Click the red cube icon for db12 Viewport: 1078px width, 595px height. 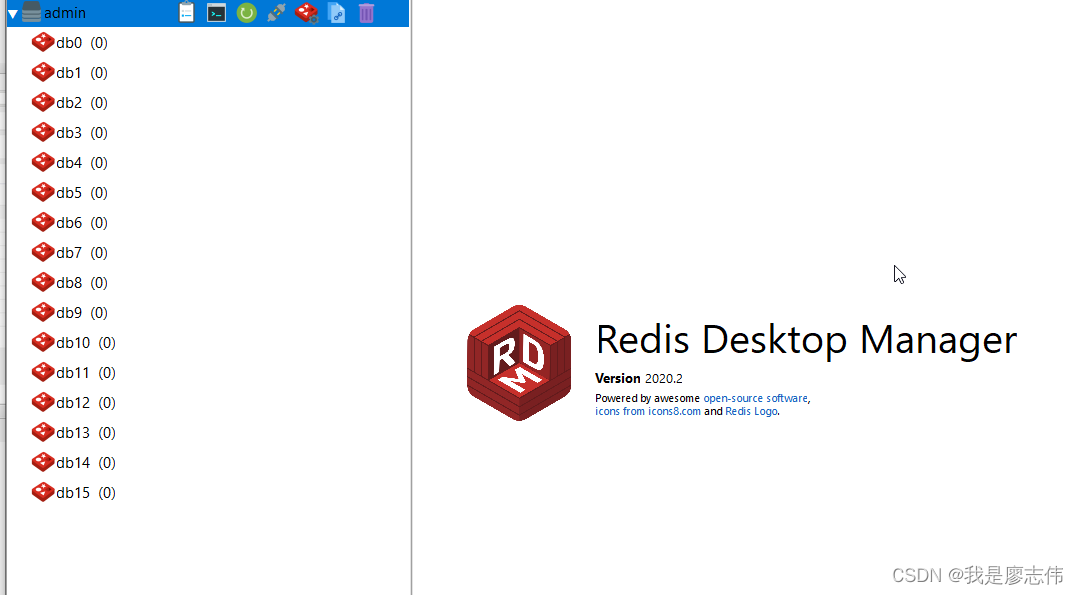[43, 402]
